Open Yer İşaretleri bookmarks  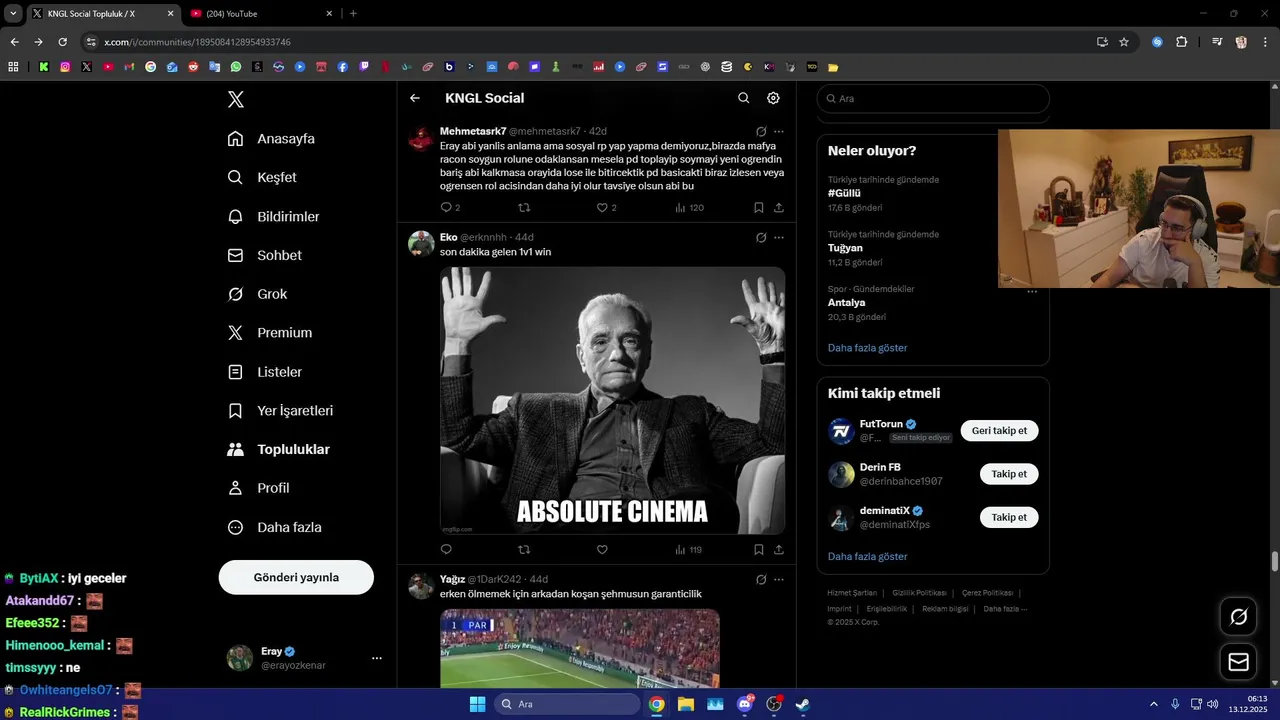(x=280, y=411)
